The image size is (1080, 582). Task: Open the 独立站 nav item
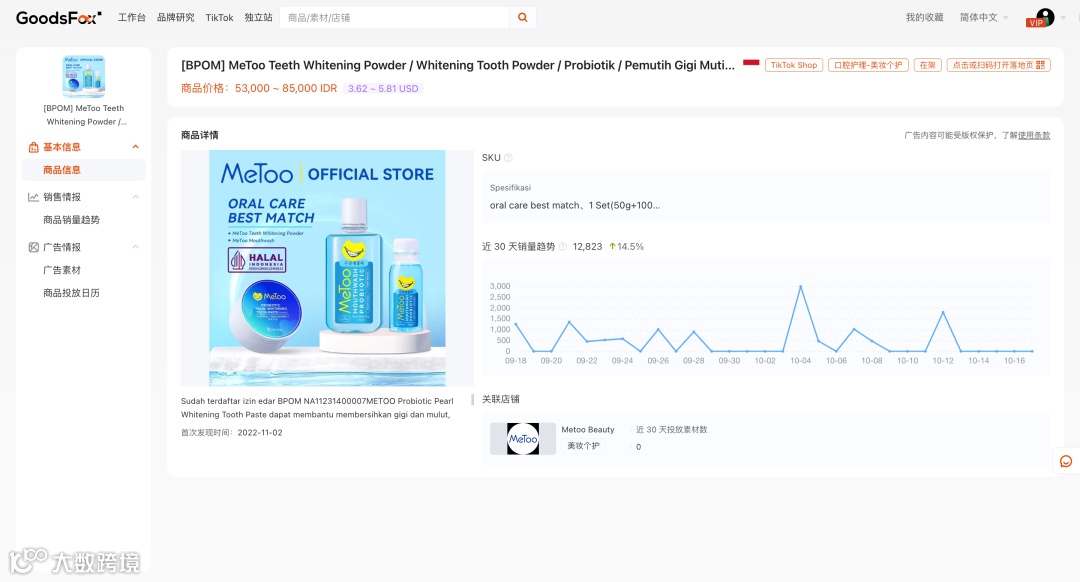pyautogui.click(x=258, y=17)
